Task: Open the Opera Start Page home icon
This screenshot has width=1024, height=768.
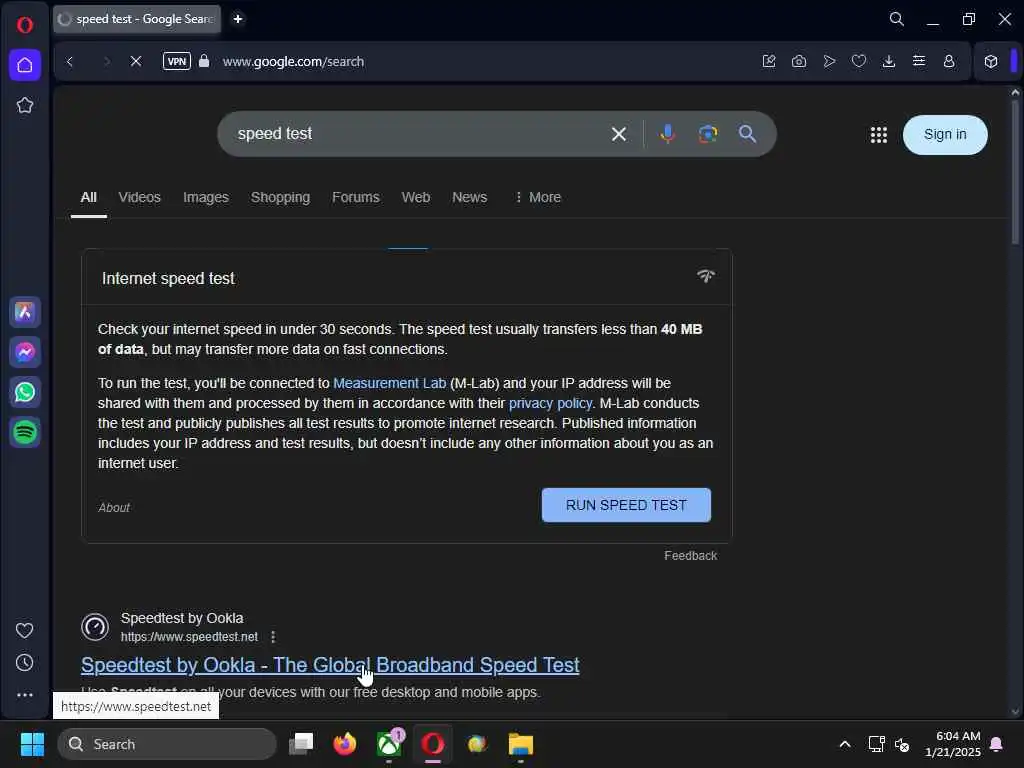Action: (x=25, y=65)
